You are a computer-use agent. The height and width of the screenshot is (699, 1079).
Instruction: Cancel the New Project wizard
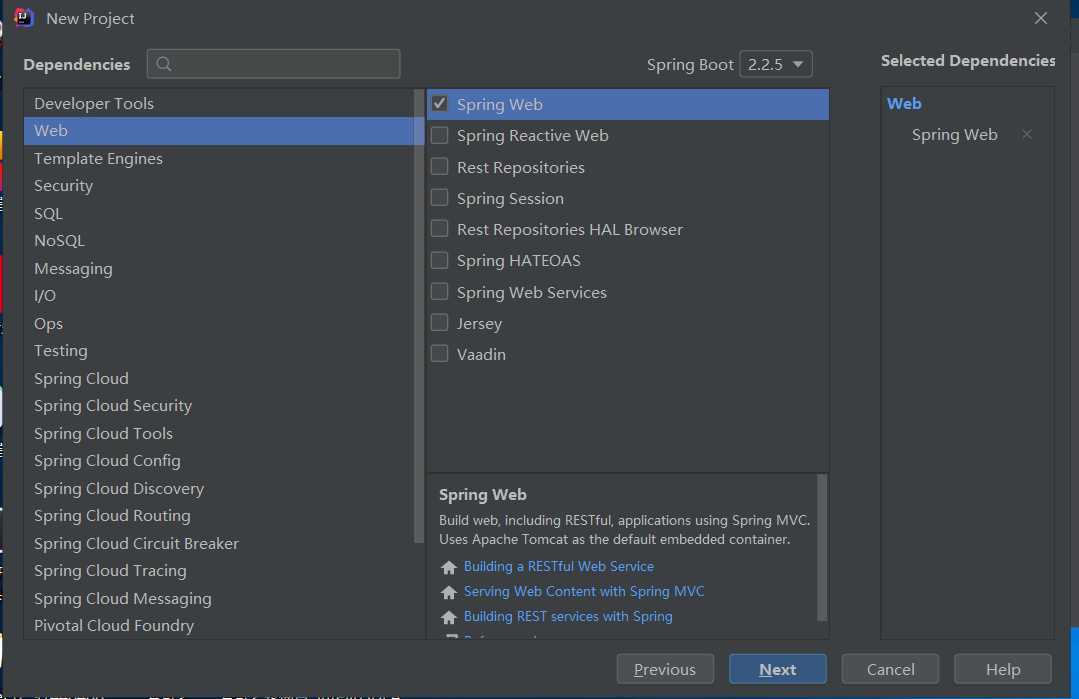click(x=890, y=669)
